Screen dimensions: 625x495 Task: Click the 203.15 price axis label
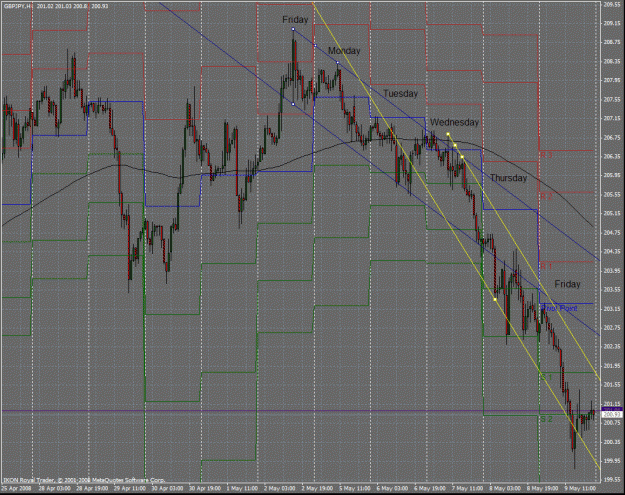pyautogui.click(x=611, y=308)
